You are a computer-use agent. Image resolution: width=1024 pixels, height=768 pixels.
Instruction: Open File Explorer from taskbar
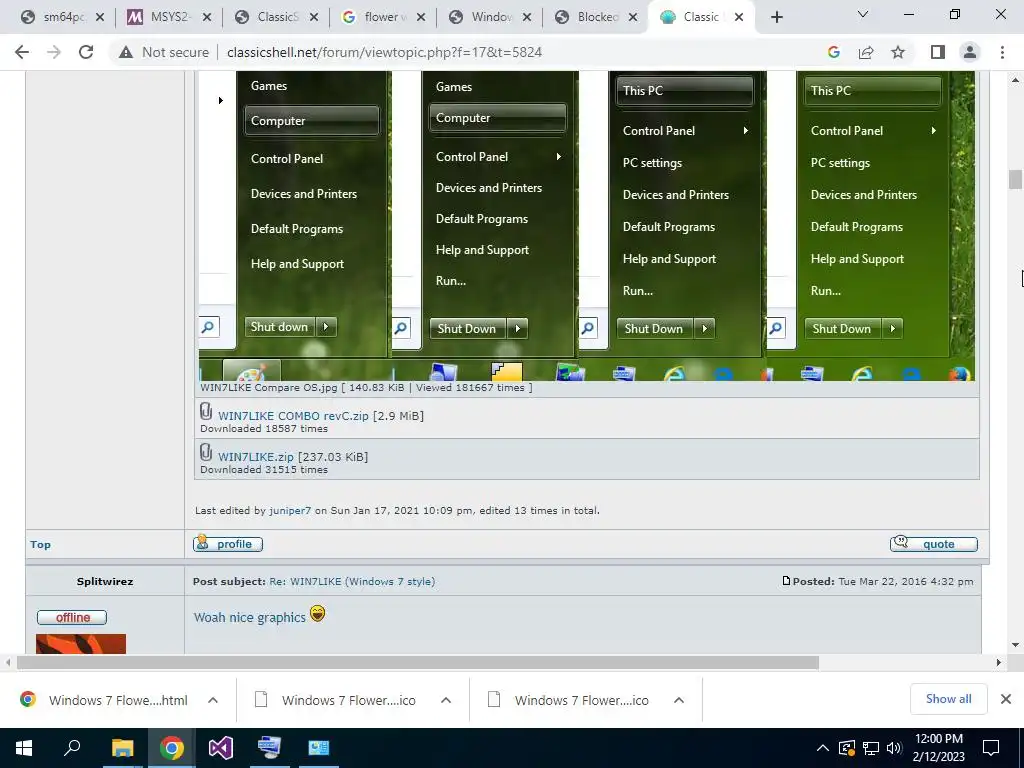coord(122,748)
